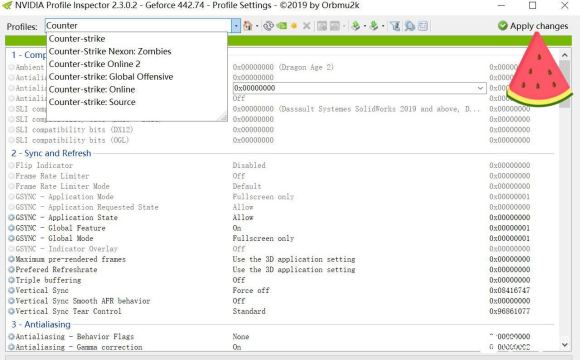Collapse the 2 - Sync and Refresh section
Image resolution: width=580 pixels, height=360 pixels.
(51, 153)
